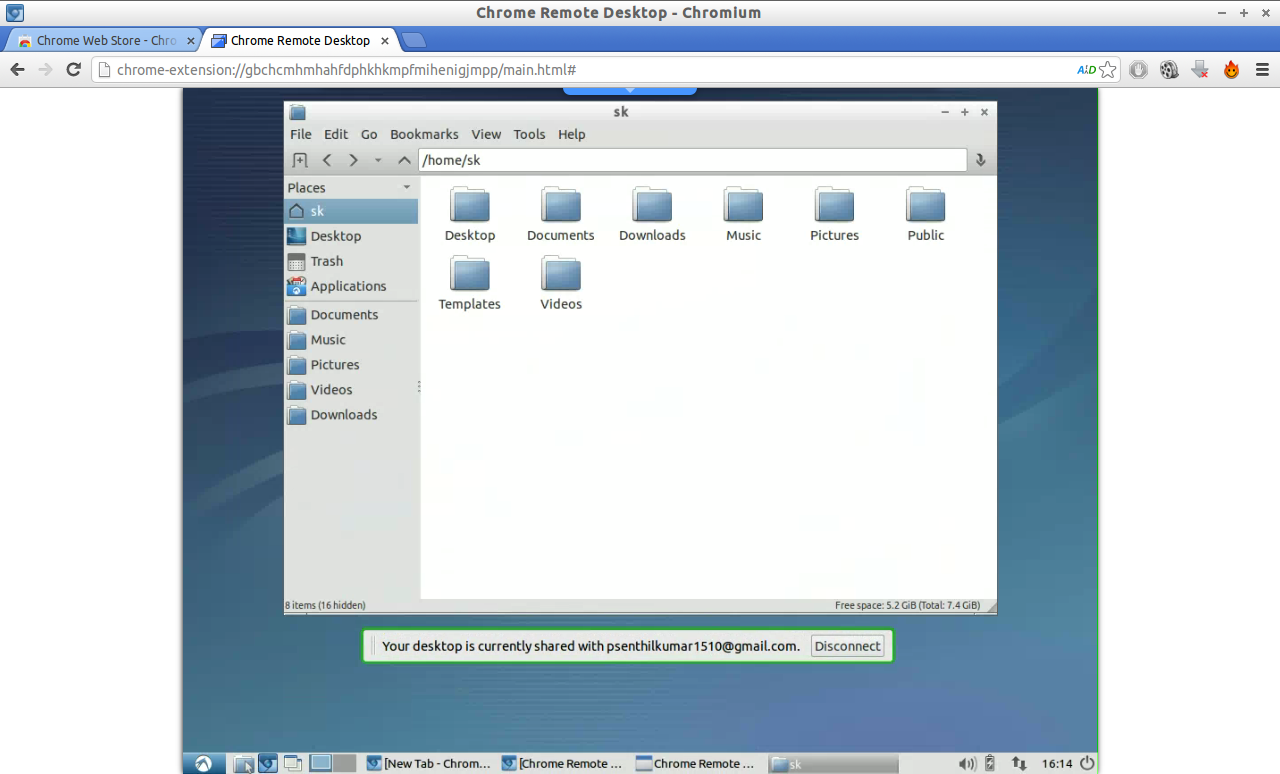This screenshot has height=774, width=1280.
Task: Click the show desktop icon in remote panel
Action: [292, 763]
